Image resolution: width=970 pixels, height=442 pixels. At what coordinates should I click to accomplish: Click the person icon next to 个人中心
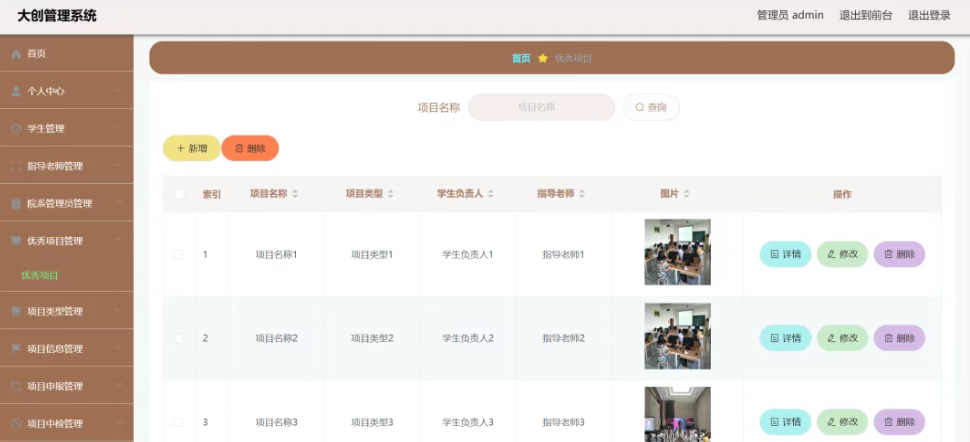coord(16,92)
